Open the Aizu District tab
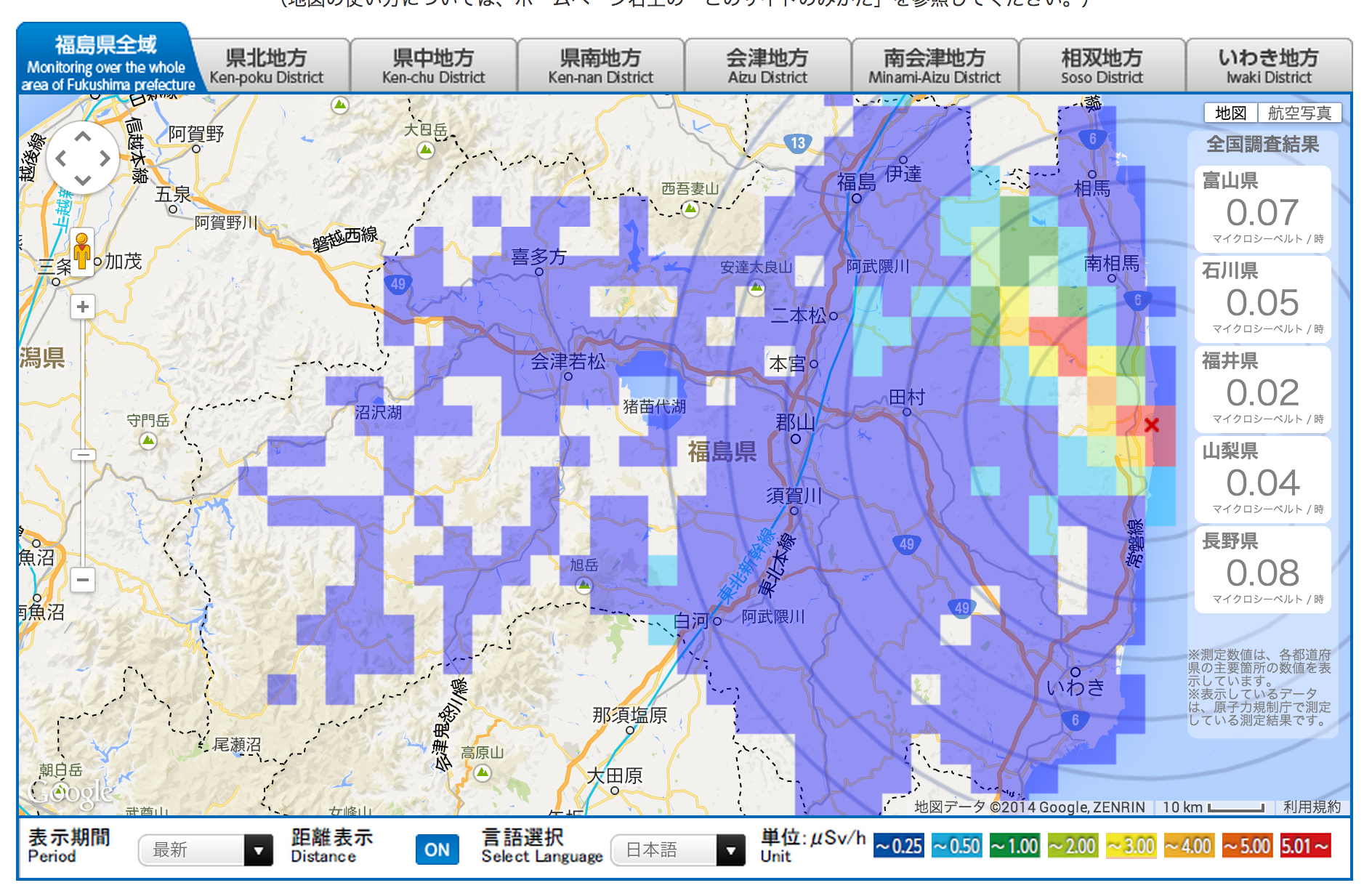1372x888 pixels. pyautogui.click(x=768, y=66)
